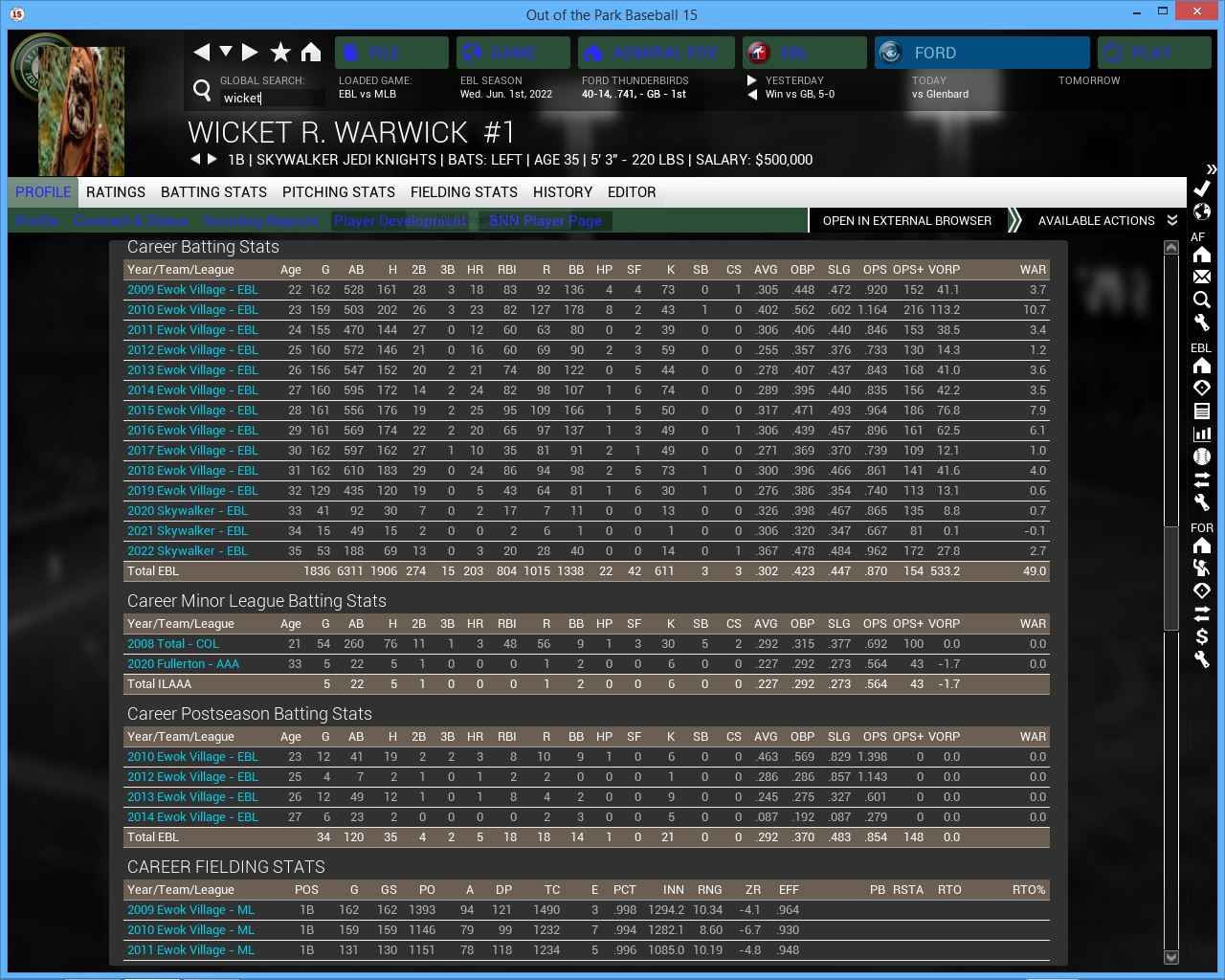
Task: Click the star bookmarks icon
Action: [x=280, y=53]
